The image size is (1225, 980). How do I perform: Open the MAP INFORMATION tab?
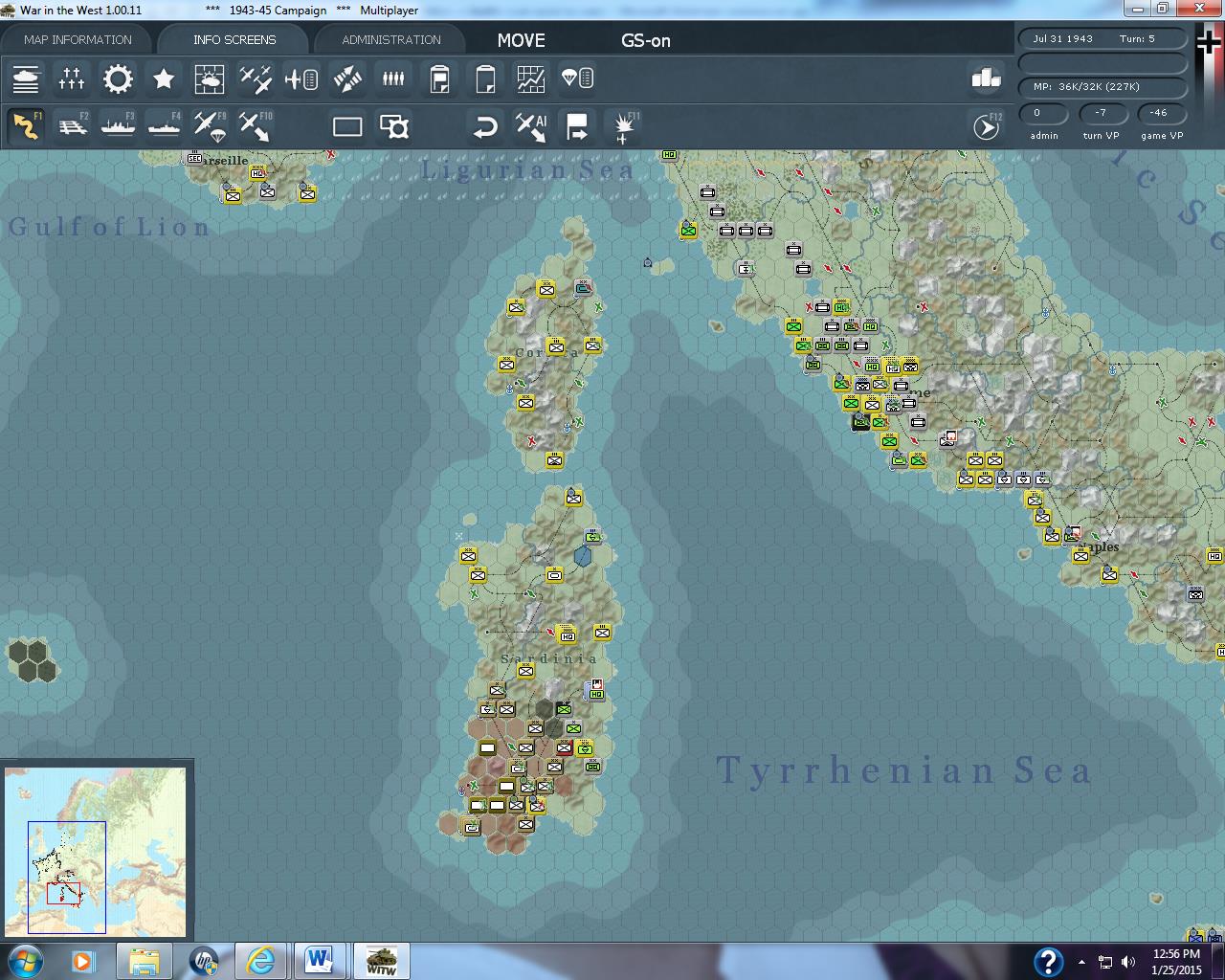(78, 39)
